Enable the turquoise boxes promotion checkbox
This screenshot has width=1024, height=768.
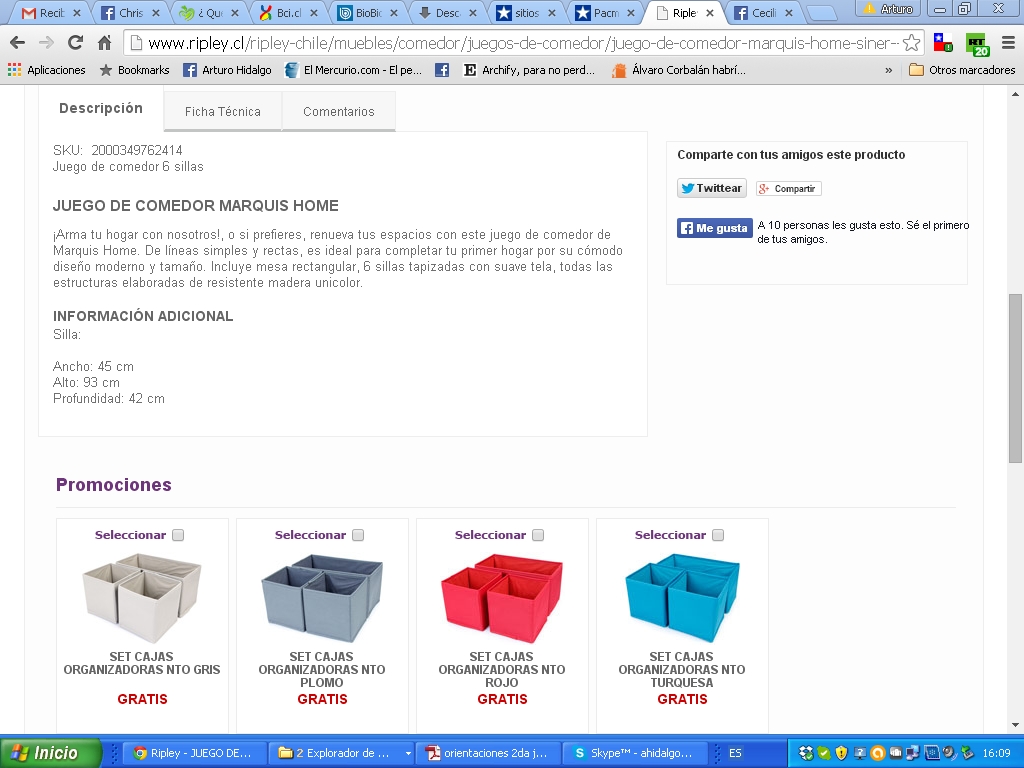pos(718,535)
